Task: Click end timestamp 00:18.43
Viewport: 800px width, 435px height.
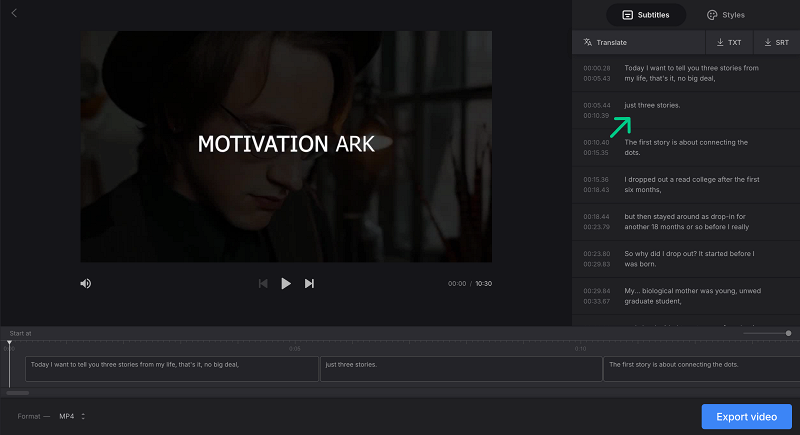Action: pyautogui.click(x=595, y=190)
